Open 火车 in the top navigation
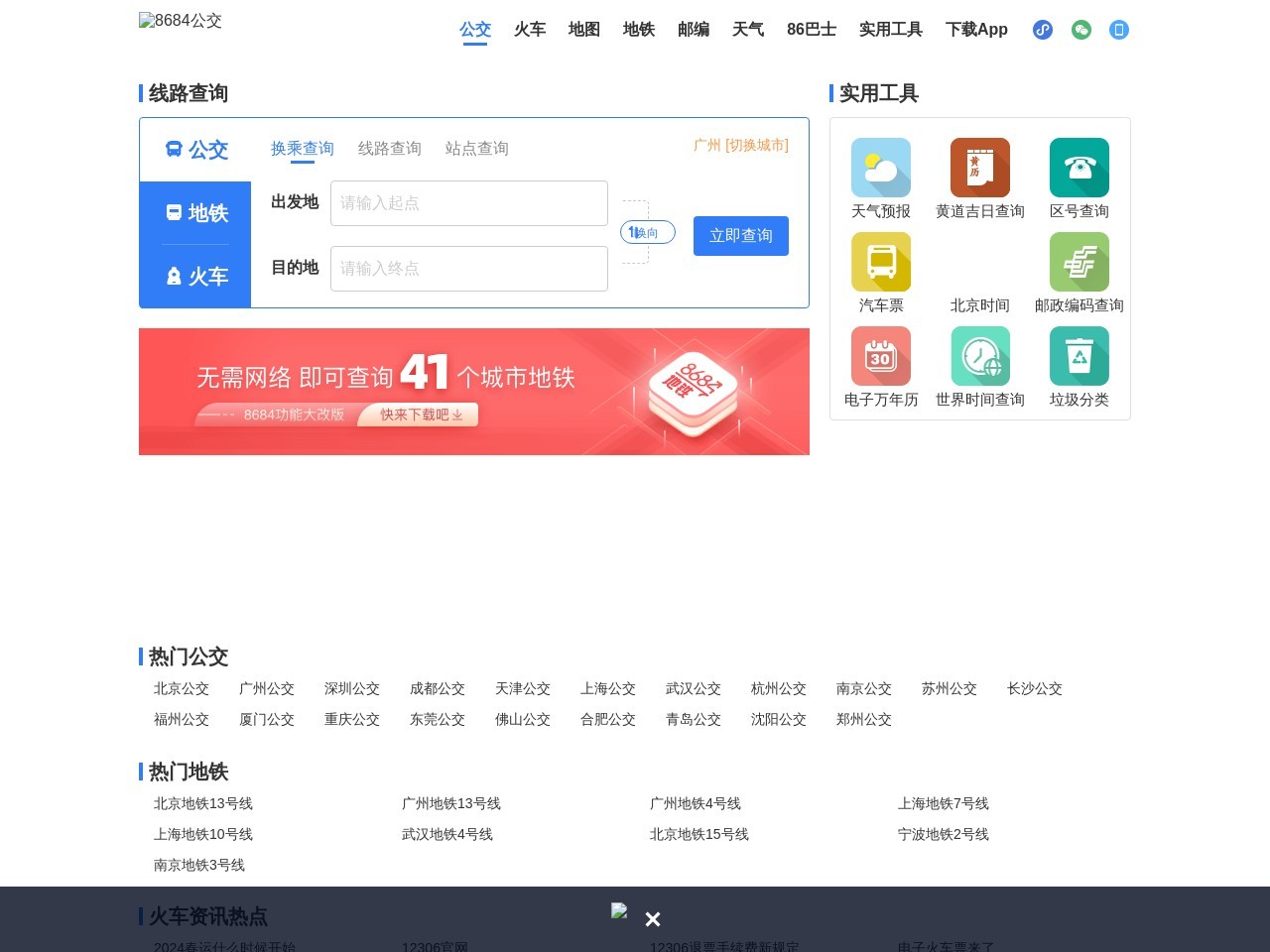 530,30
